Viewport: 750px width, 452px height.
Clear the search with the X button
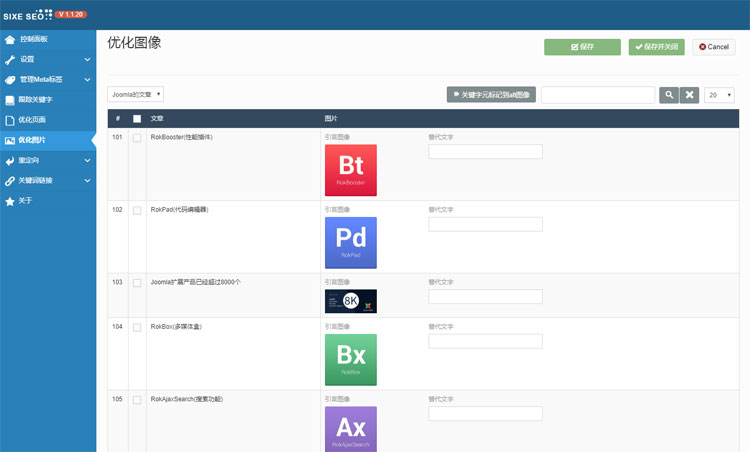pos(689,95)
